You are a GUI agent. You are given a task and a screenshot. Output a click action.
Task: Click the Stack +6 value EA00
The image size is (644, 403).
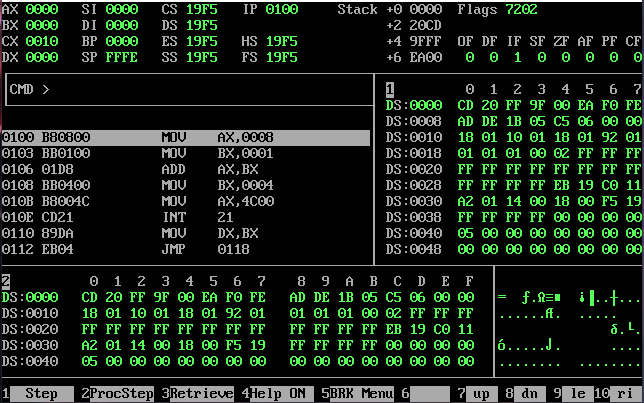tap(426, 58)
